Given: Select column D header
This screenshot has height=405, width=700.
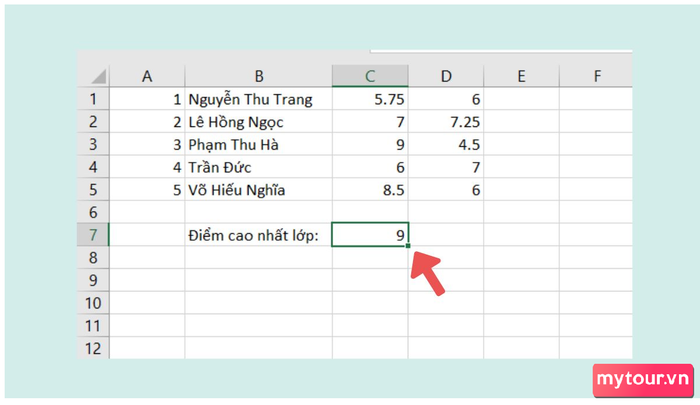Looking at the screenshot, I should (x=446, y=76).
